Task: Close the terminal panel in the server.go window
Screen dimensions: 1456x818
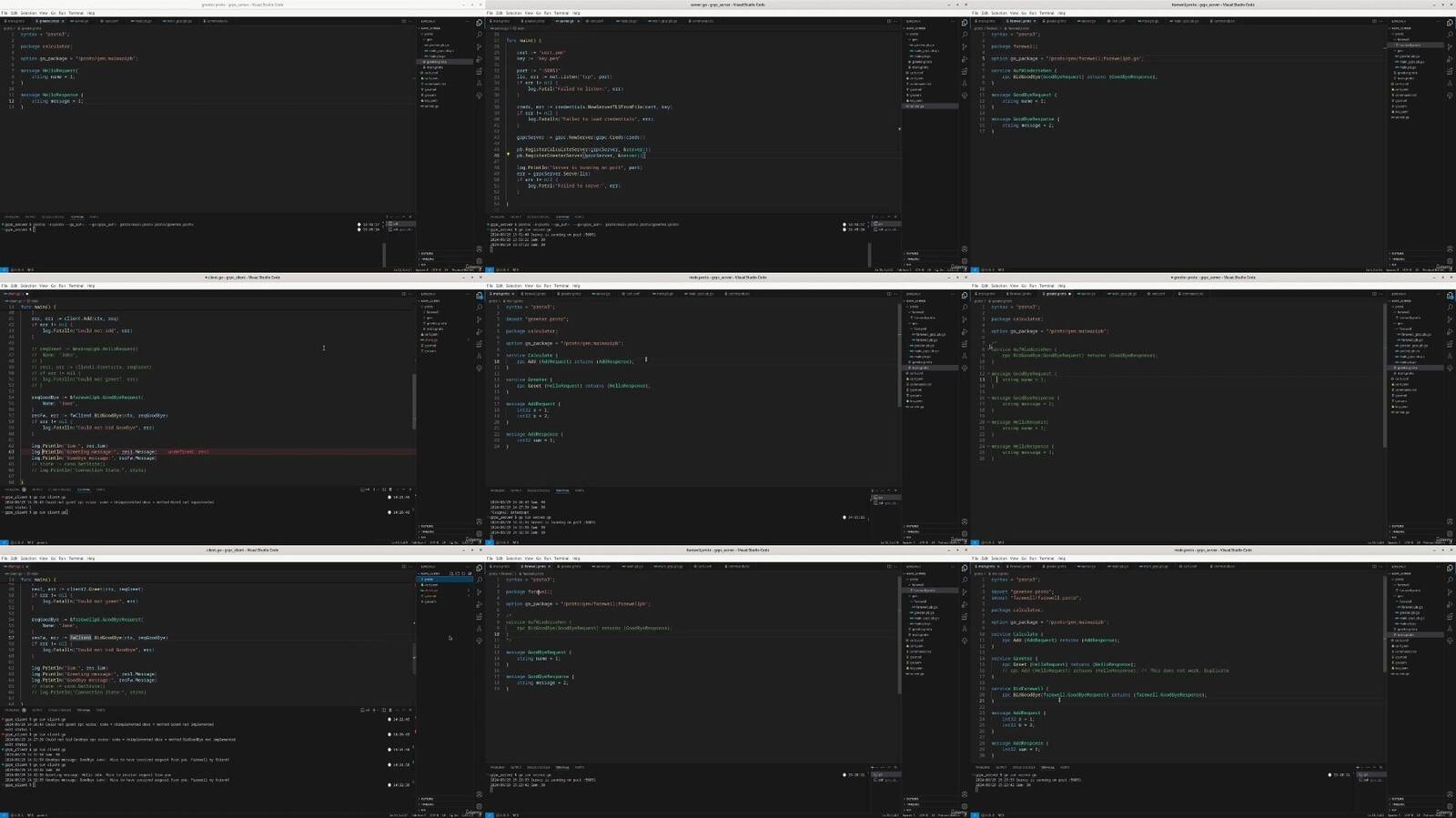Action: (895, 217)
